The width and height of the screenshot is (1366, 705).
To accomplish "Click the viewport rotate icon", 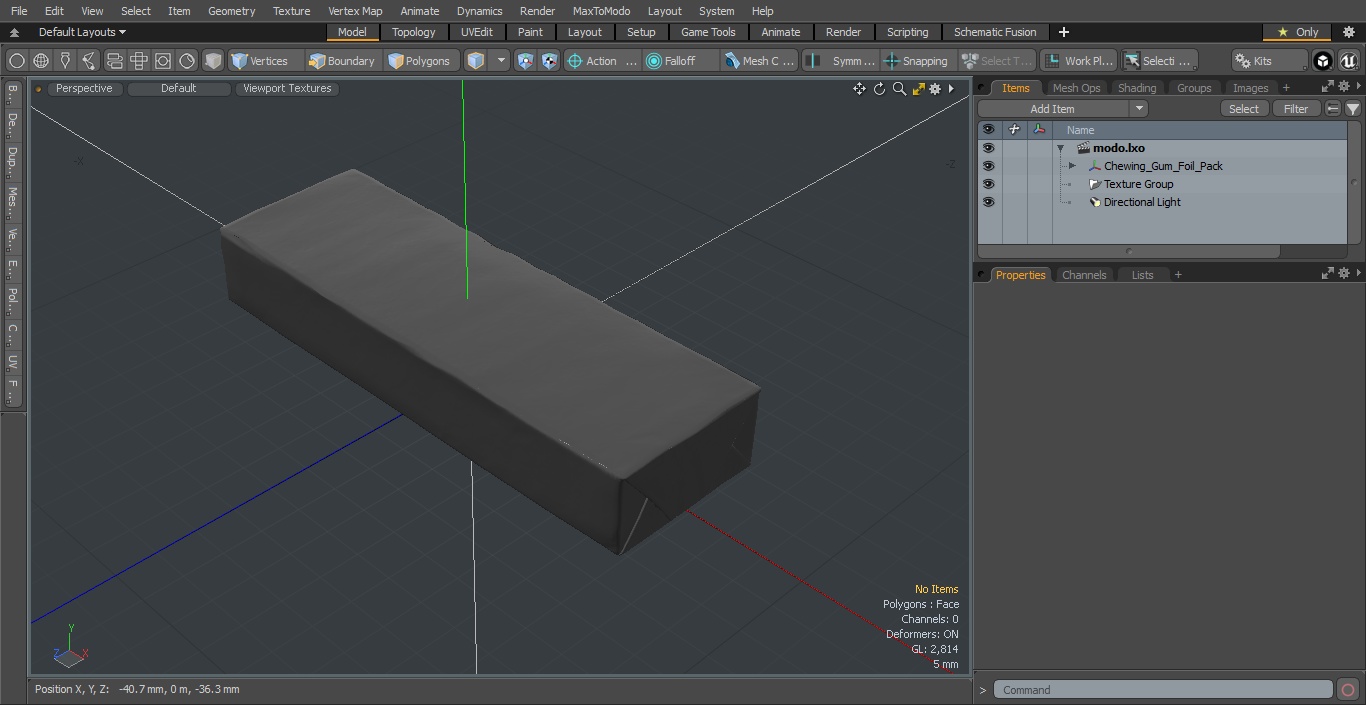I will pos(879,89).
